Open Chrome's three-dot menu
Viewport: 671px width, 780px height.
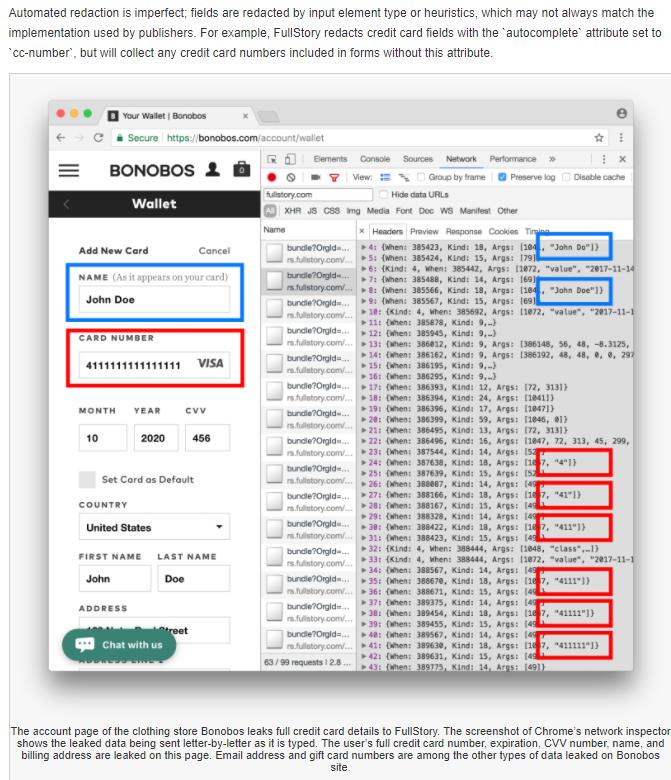(x=621, y=138)
